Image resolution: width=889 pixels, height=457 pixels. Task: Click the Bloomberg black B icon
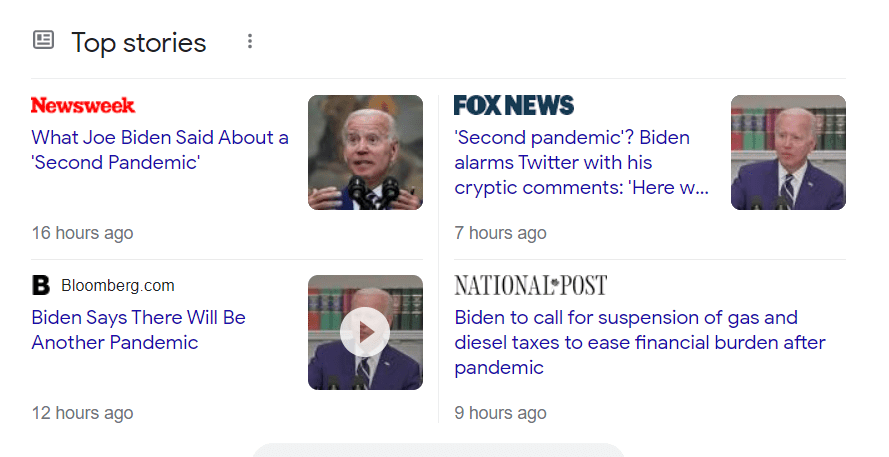[x=41, y=286]
